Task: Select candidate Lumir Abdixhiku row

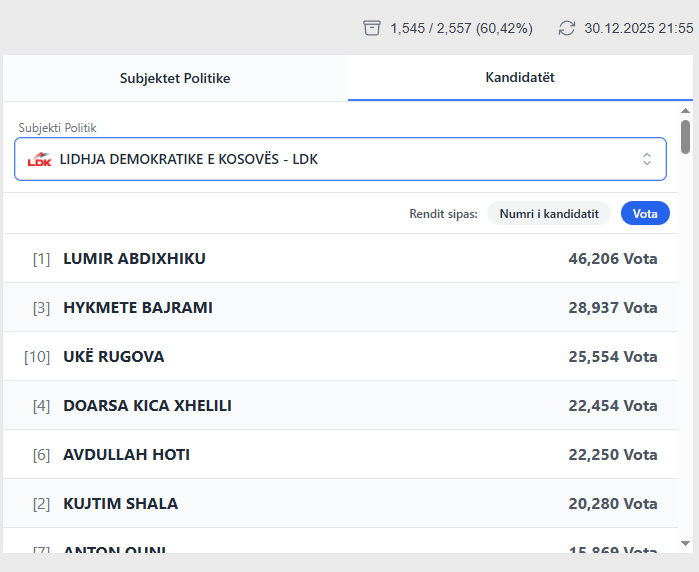Action: click(340, 259)
